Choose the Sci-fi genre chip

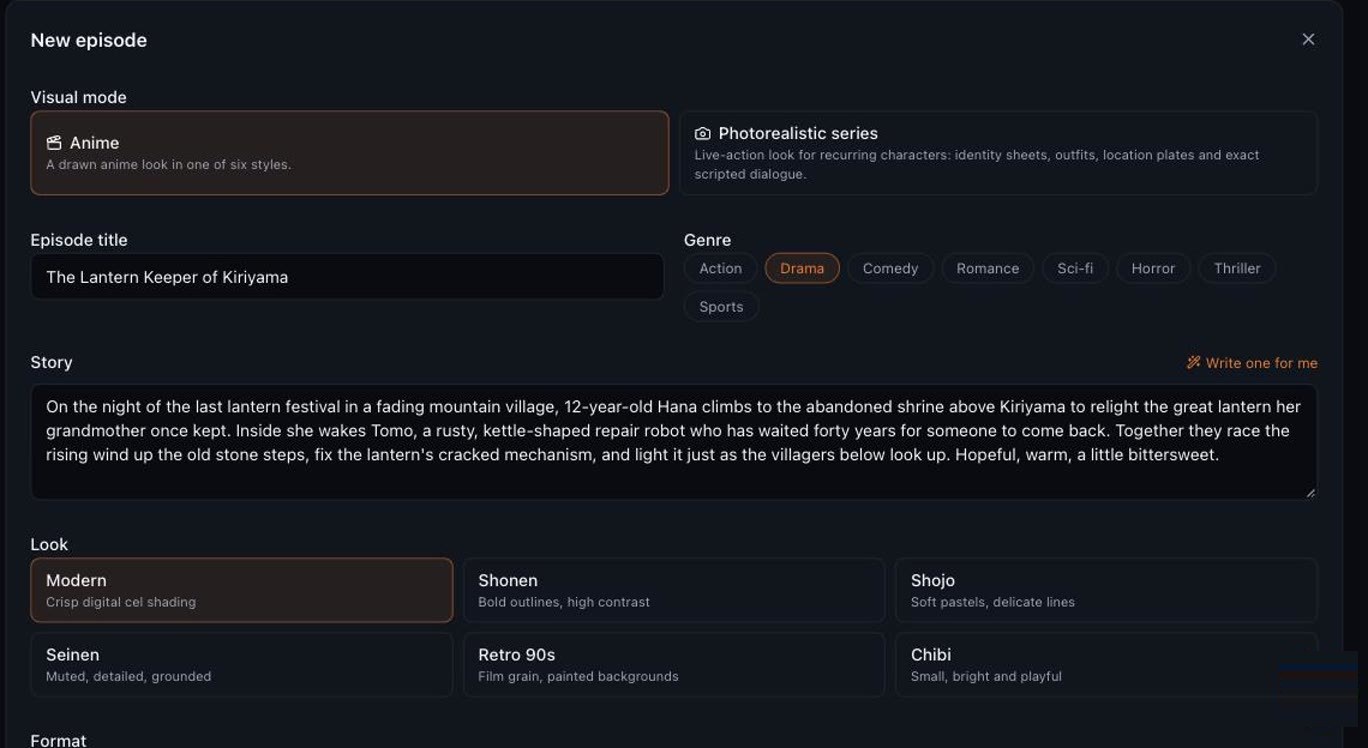(x=1075, y=268)
